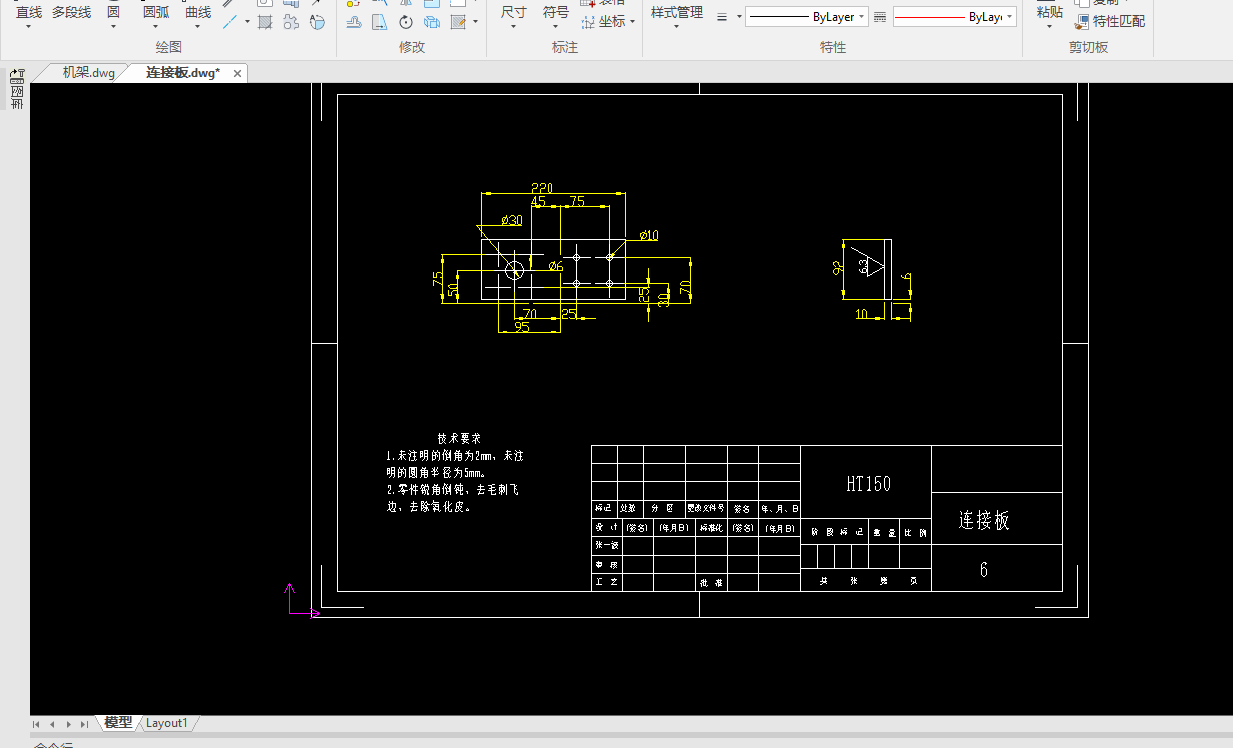Switch to the 模型 model tab
The width and height of the screenshot is (1233, 748).
pos(118,722)
